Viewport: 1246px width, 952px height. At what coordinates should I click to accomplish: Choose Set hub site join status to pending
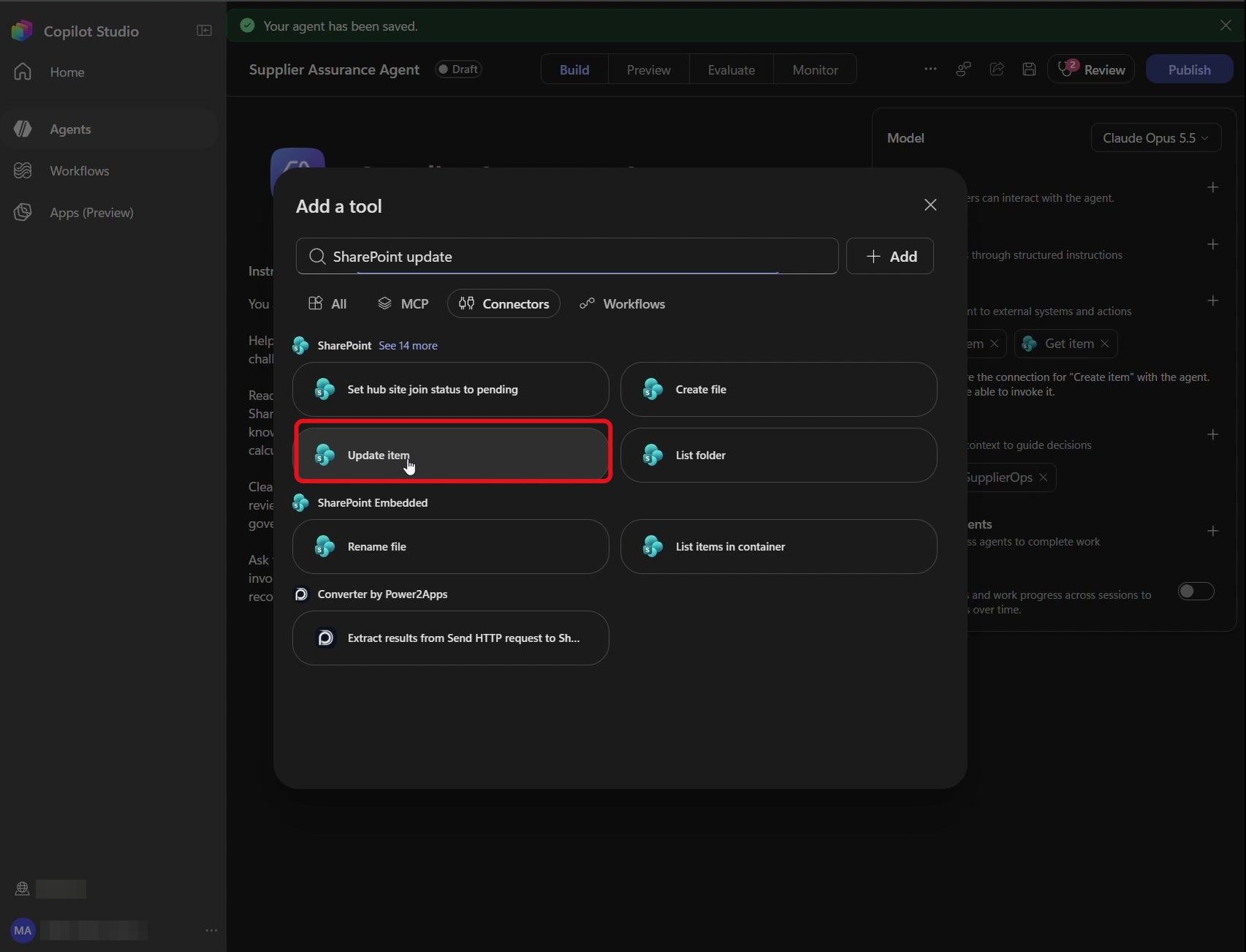[450, 389]
